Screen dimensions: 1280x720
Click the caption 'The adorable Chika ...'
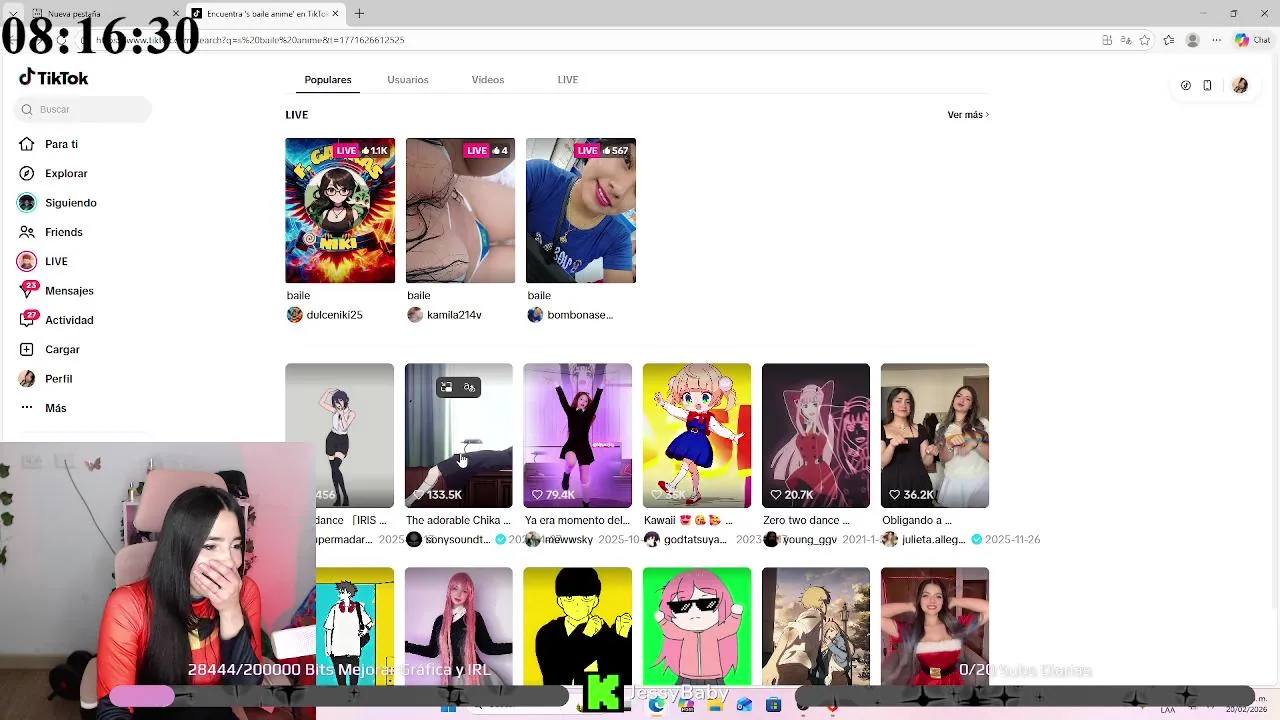click(x=458, y=520)
